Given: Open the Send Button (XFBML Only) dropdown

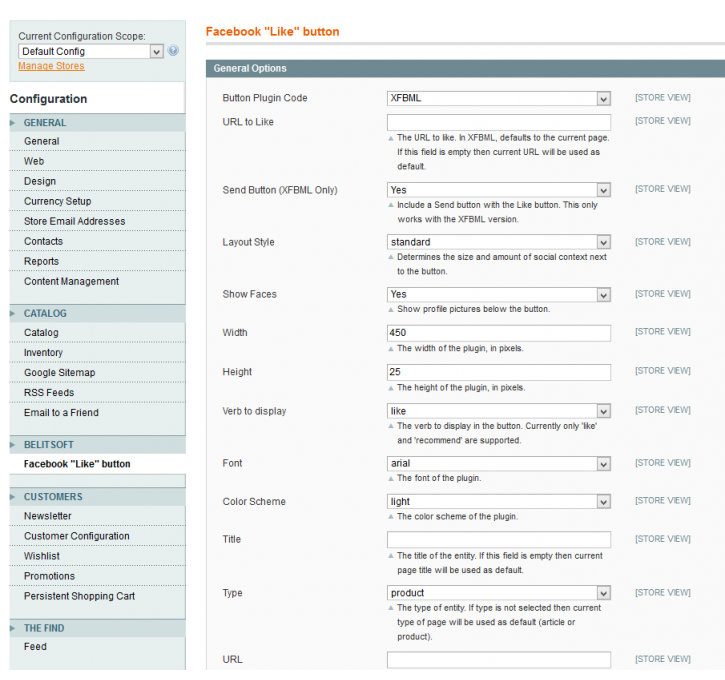Looking at the screenshot, I should coord(498,190).
